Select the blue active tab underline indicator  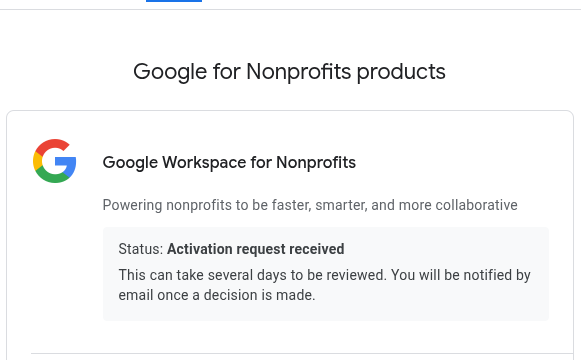[x=174, y=1]
